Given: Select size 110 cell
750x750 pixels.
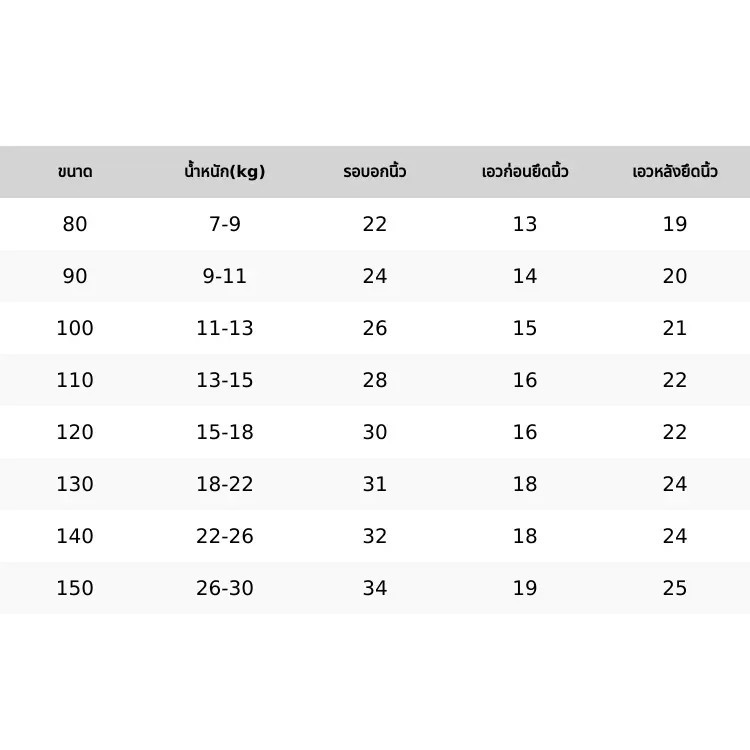Looking at the screenshot, I should [x=75, y=380].
